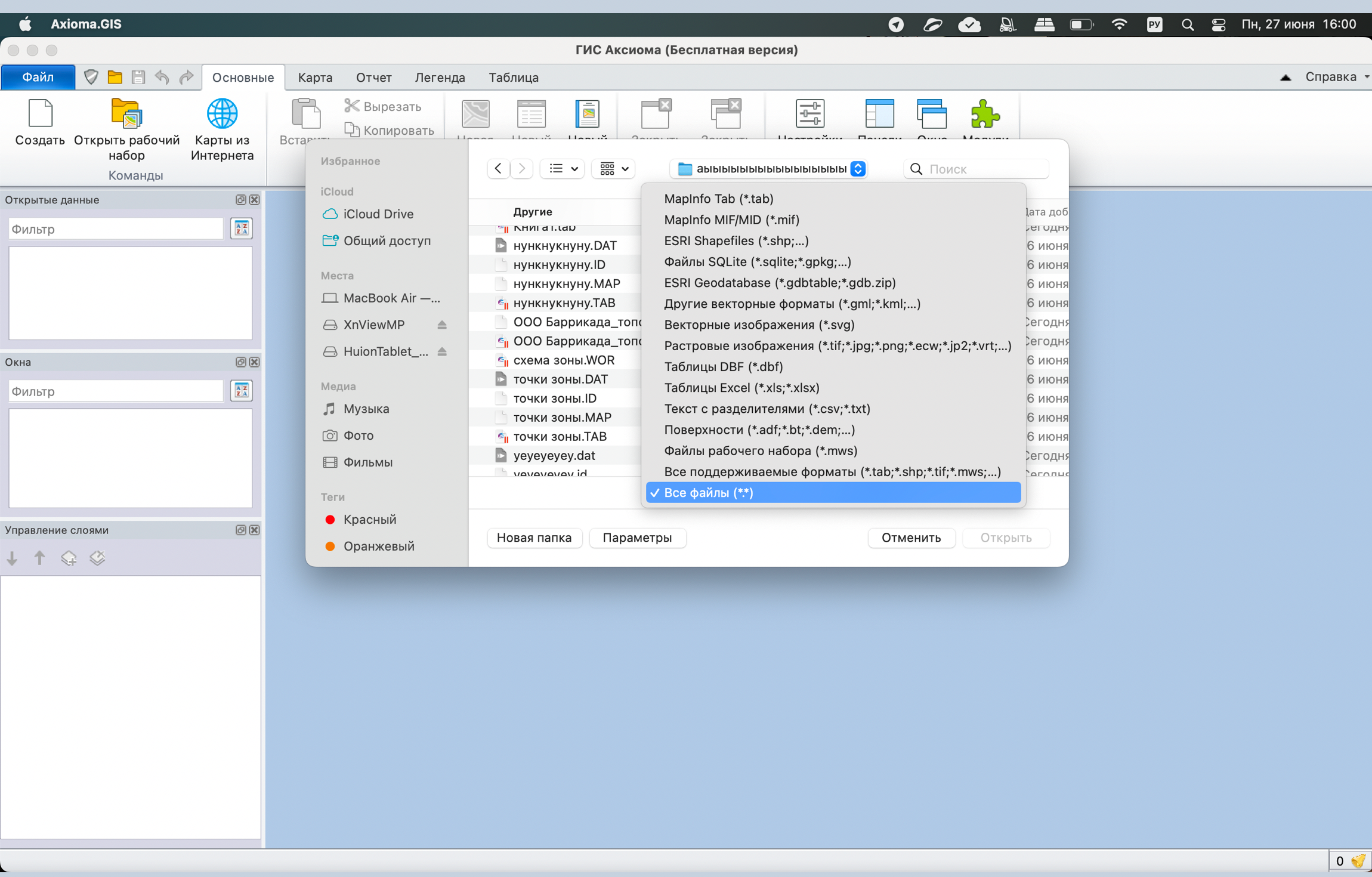Click the Новая папка button
Image resolution: width=1372 pixels, height=877 pixels.
pyautogui.click(x=534, y=538)
